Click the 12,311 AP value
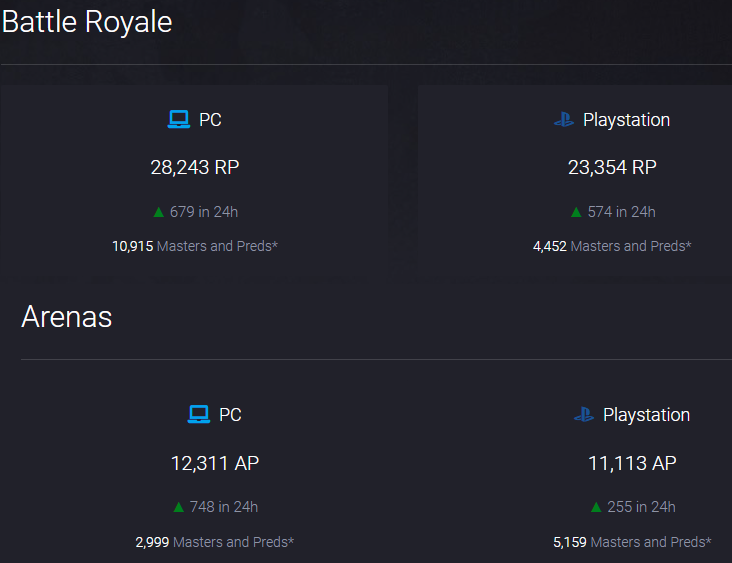Viewport: 732px width, 563px height. (215, 463)
